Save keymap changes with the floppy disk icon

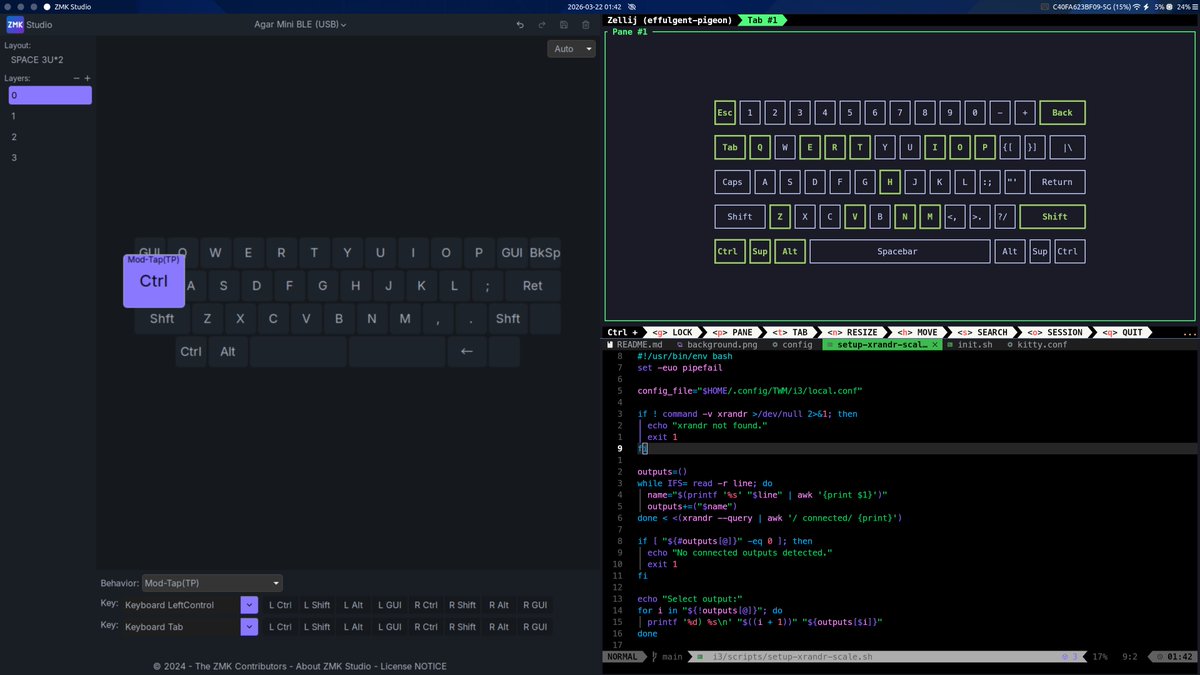click(x=564, y=24)
